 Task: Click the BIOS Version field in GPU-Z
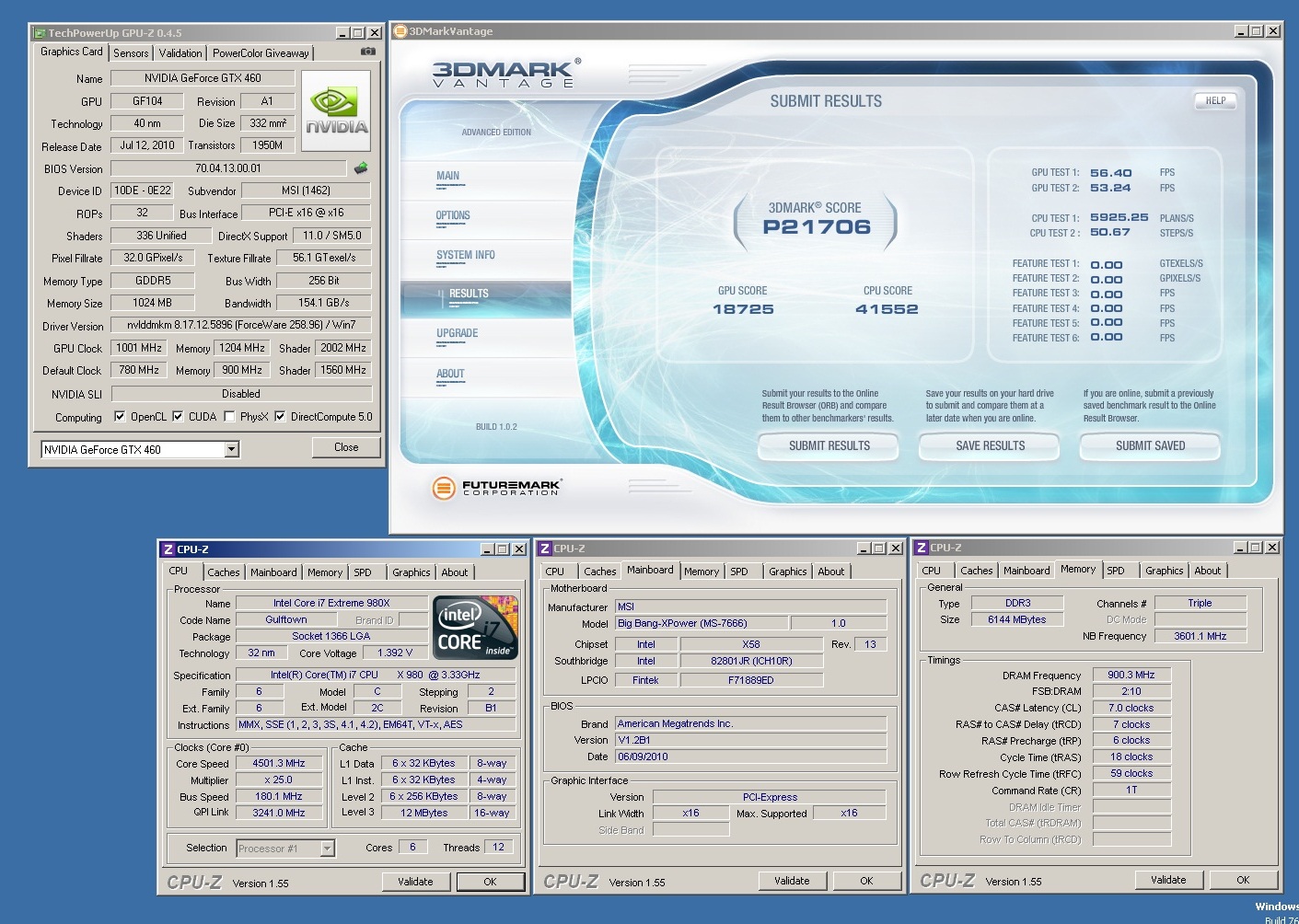[228, 168]
